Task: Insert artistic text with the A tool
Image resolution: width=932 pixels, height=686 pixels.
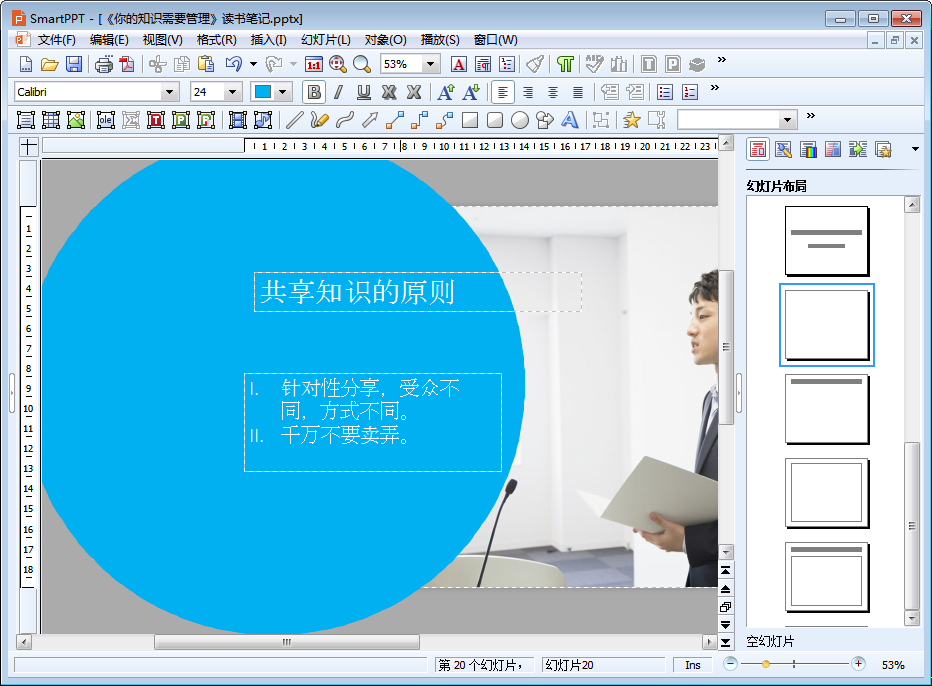Action: [x=569, y=120]
